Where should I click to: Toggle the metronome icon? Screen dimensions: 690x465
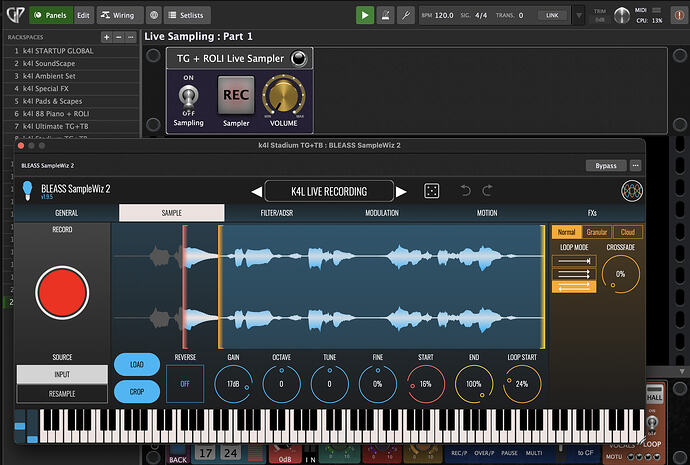click(385, 15)
